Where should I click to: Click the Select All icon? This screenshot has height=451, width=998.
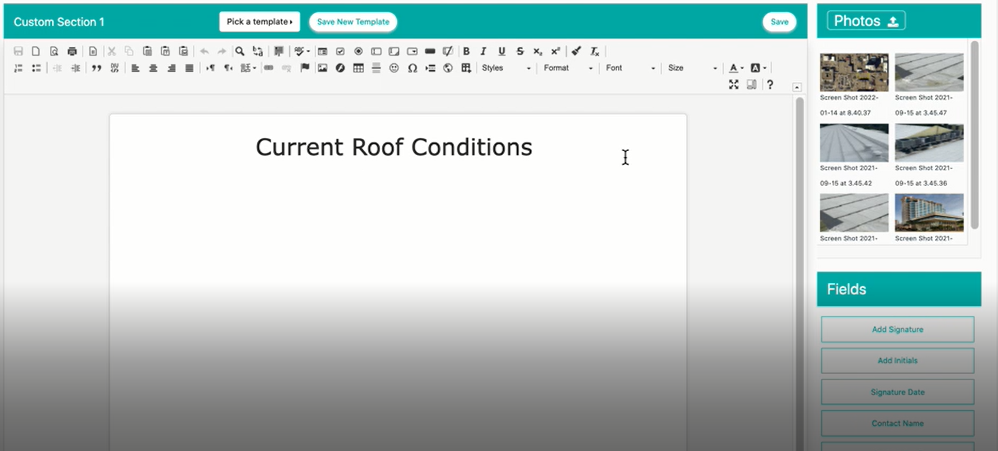[x=279, y=51]
